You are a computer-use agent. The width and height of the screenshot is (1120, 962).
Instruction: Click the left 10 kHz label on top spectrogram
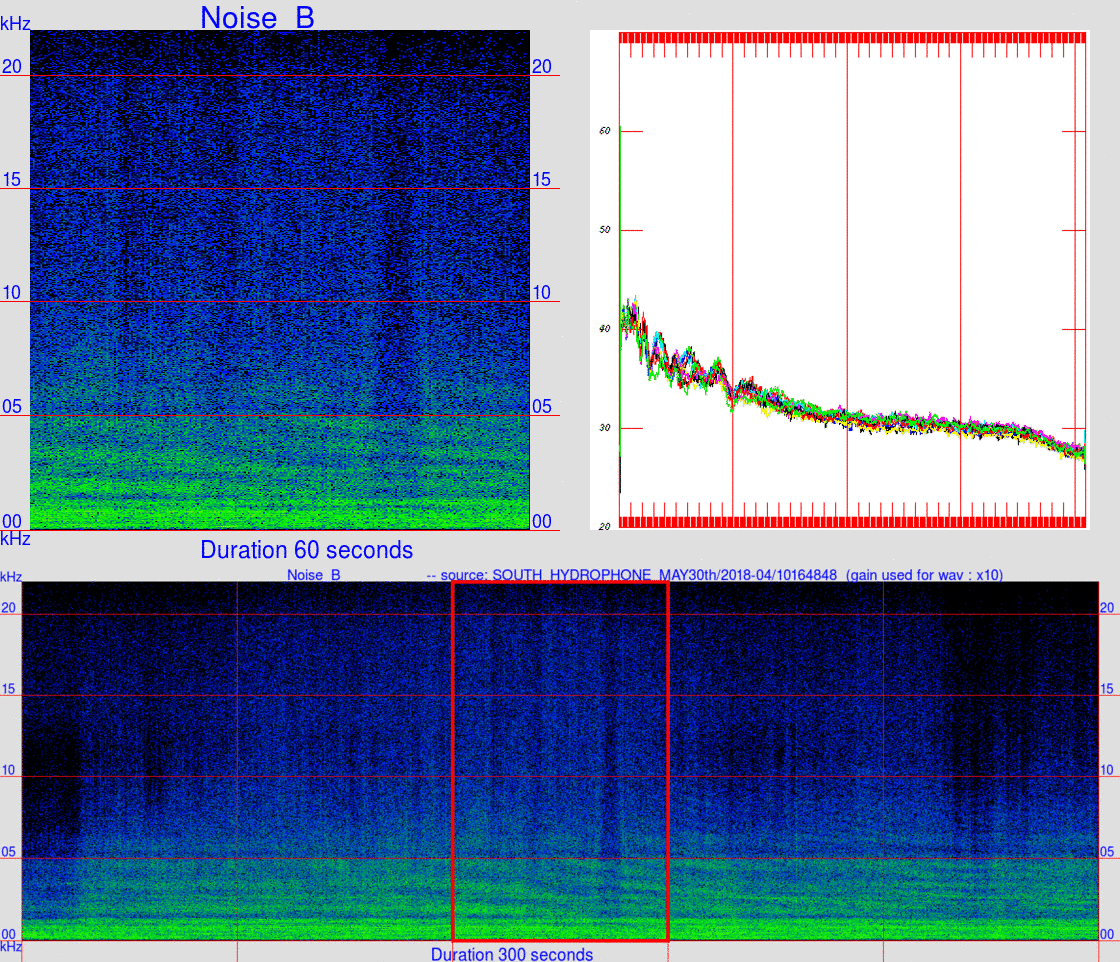tap(12, 292)
